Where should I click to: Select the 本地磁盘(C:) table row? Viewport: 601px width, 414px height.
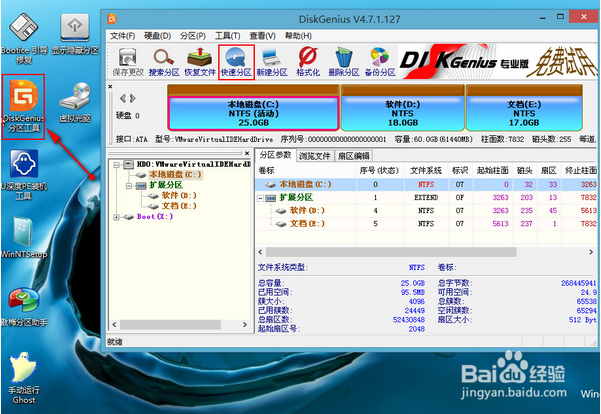[x=426, y=184]
